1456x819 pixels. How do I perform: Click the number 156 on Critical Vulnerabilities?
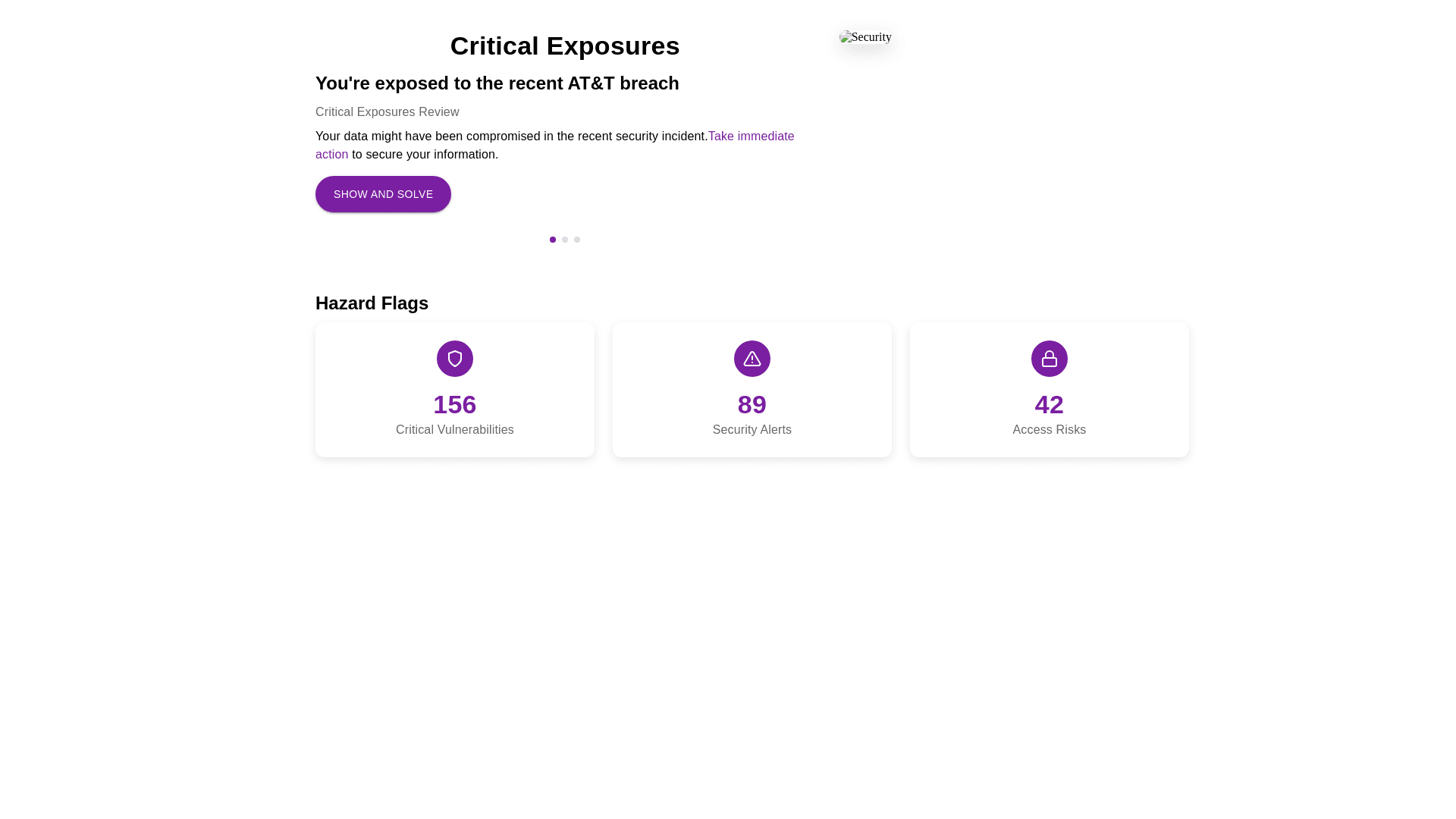tap(454, 404)
